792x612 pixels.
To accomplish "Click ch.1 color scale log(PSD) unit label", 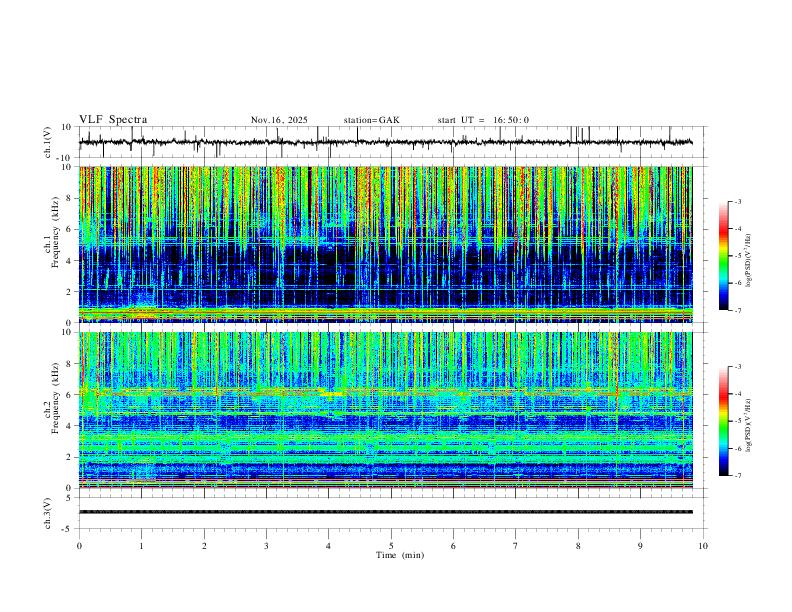I will coord(749,261).
